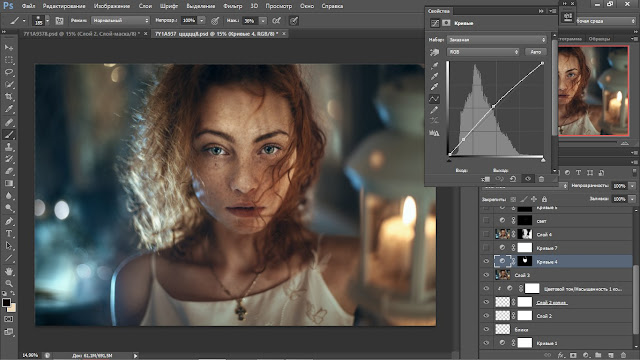Choose the pencil draw-curve mode in Curves
Viewport: 640px width, 360px height.
(x=434, y=110)
